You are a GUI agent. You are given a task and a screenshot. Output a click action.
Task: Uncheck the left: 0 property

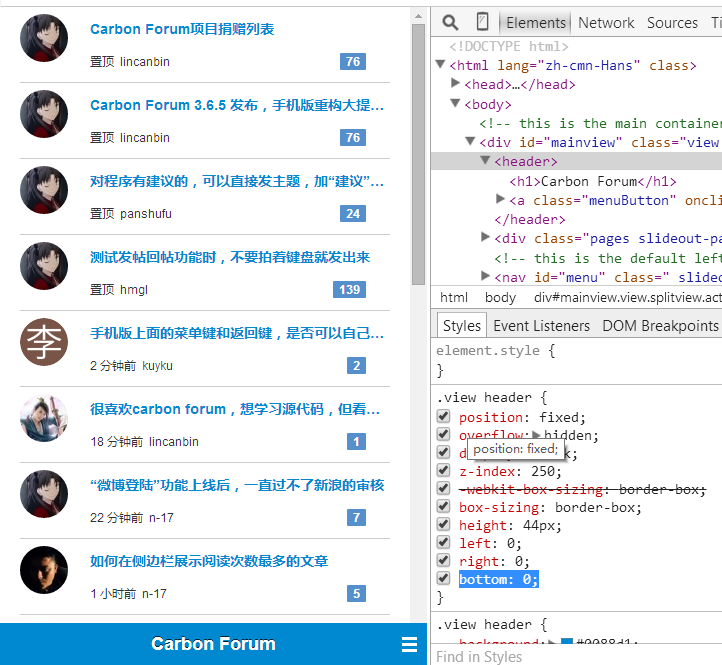[443, 542]
